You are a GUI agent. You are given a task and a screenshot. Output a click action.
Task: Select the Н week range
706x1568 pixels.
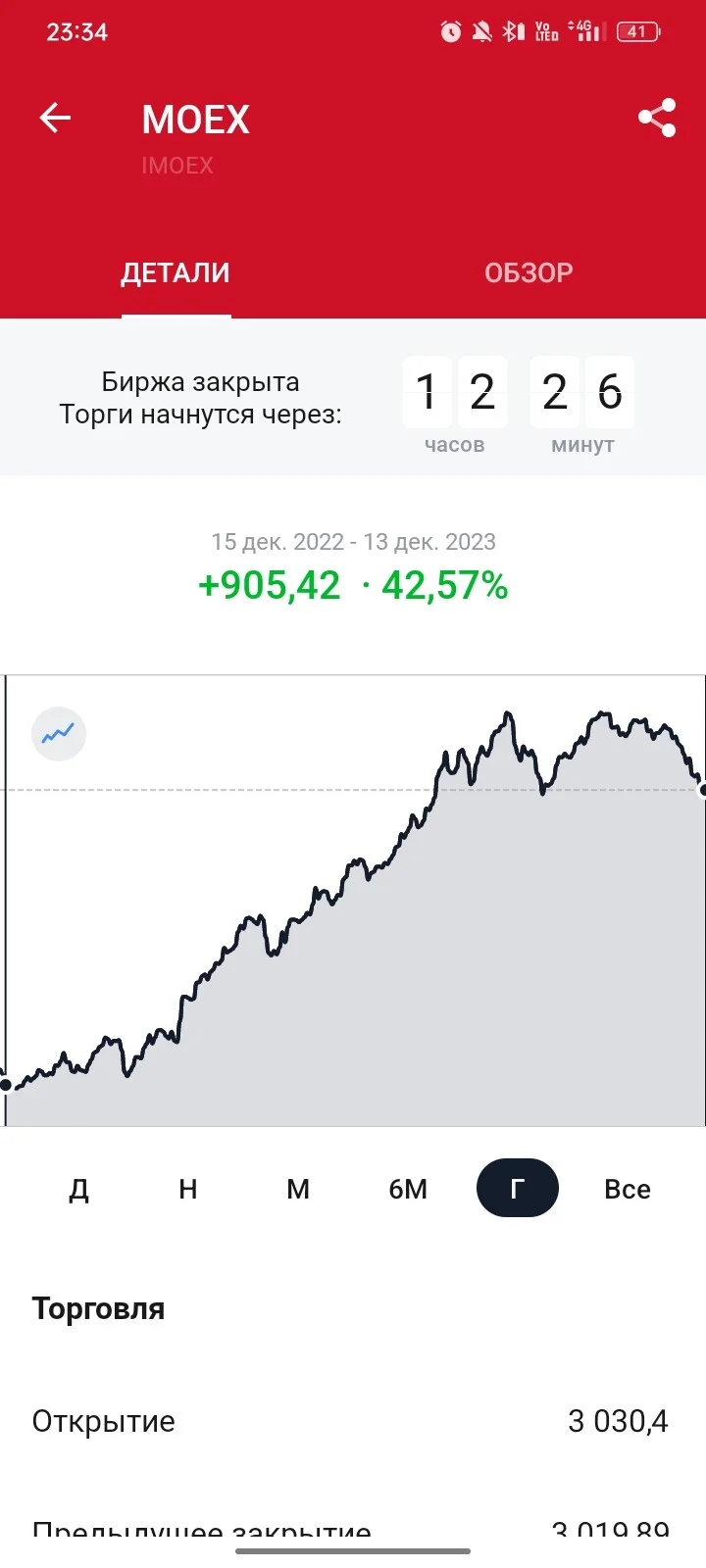click(x=188, y=1189)
